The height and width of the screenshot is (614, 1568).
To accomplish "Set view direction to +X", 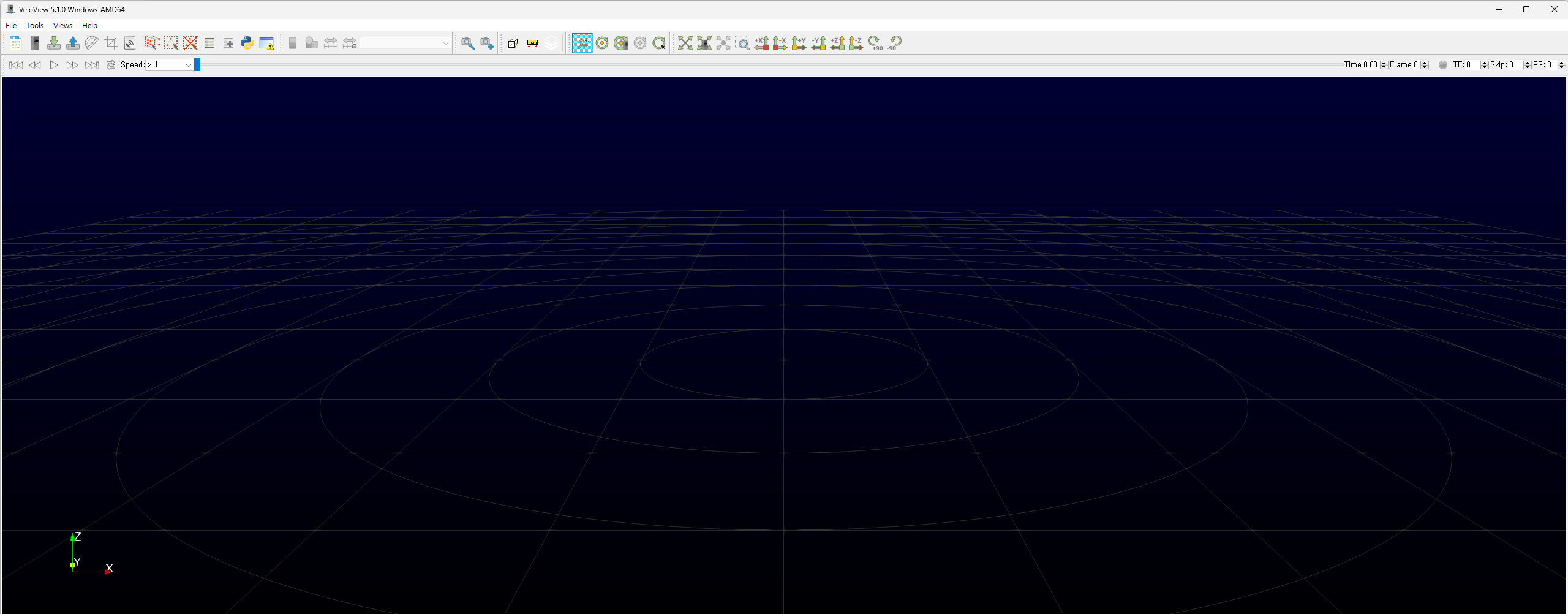I will point(761,43).
